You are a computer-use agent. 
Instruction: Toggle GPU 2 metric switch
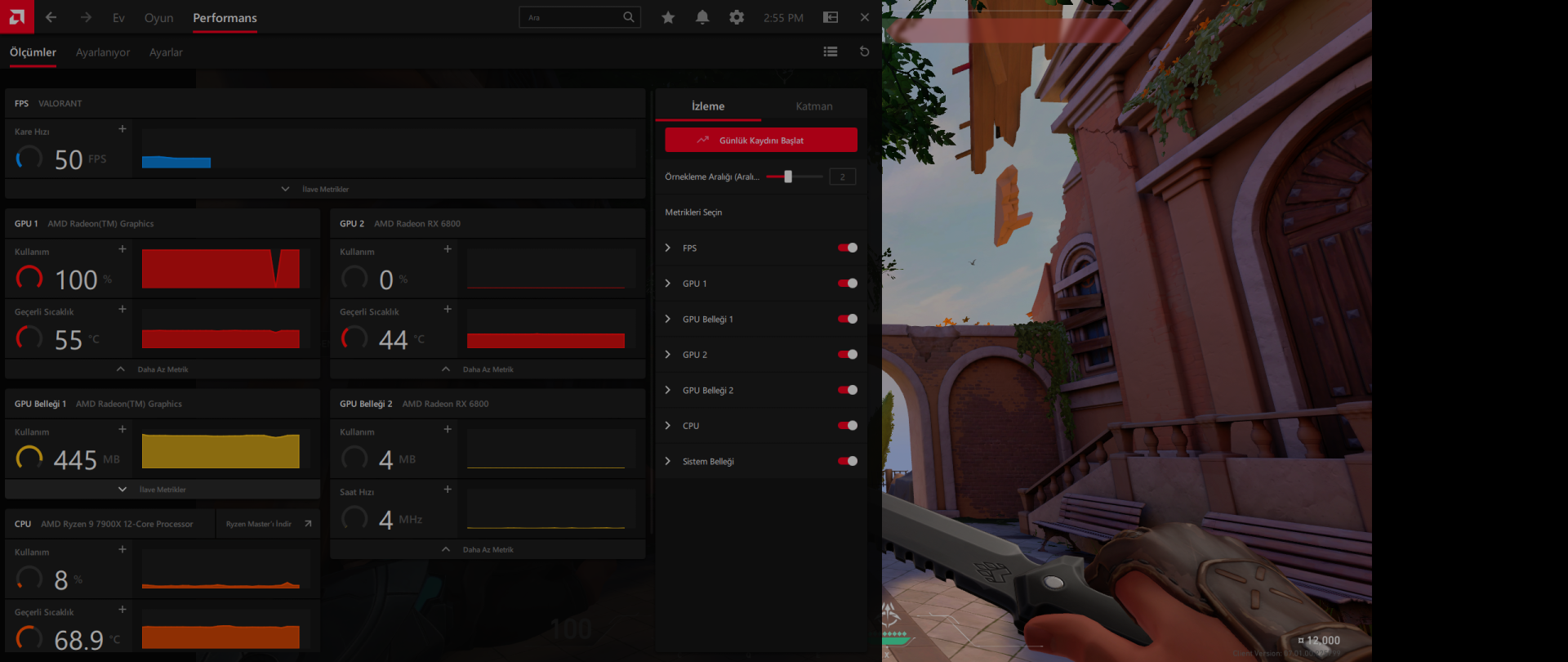coord(848,355)
